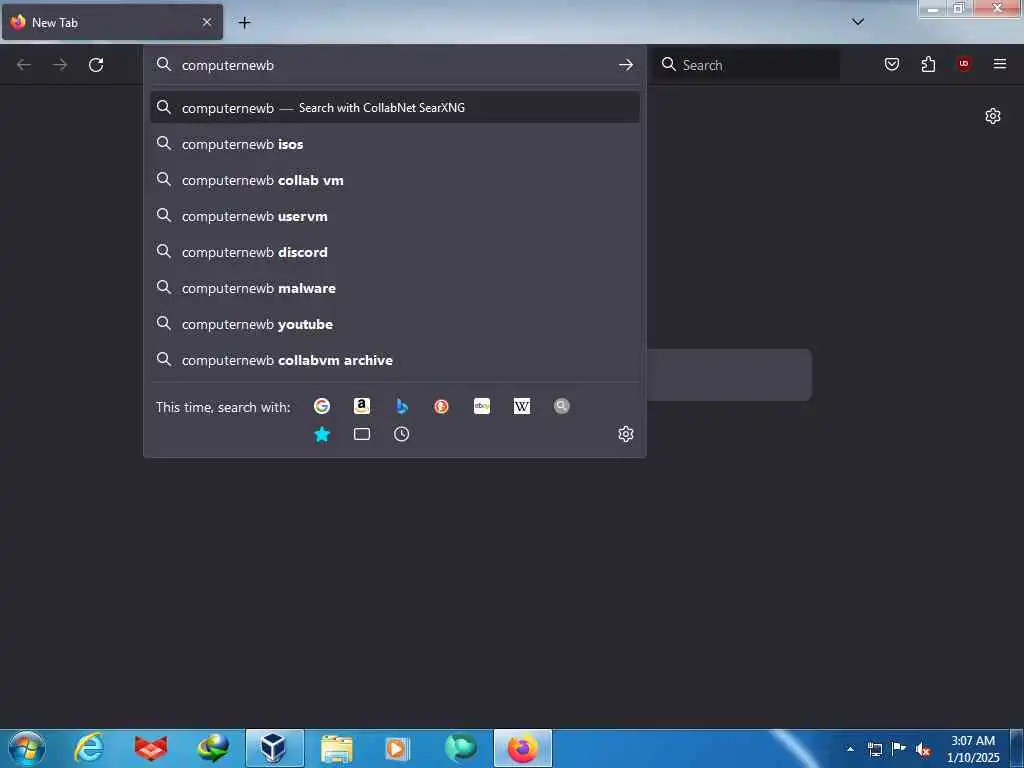Click the forward navigation arrow
This screenshot has height=768, width=1024.
tap(60, 65)
